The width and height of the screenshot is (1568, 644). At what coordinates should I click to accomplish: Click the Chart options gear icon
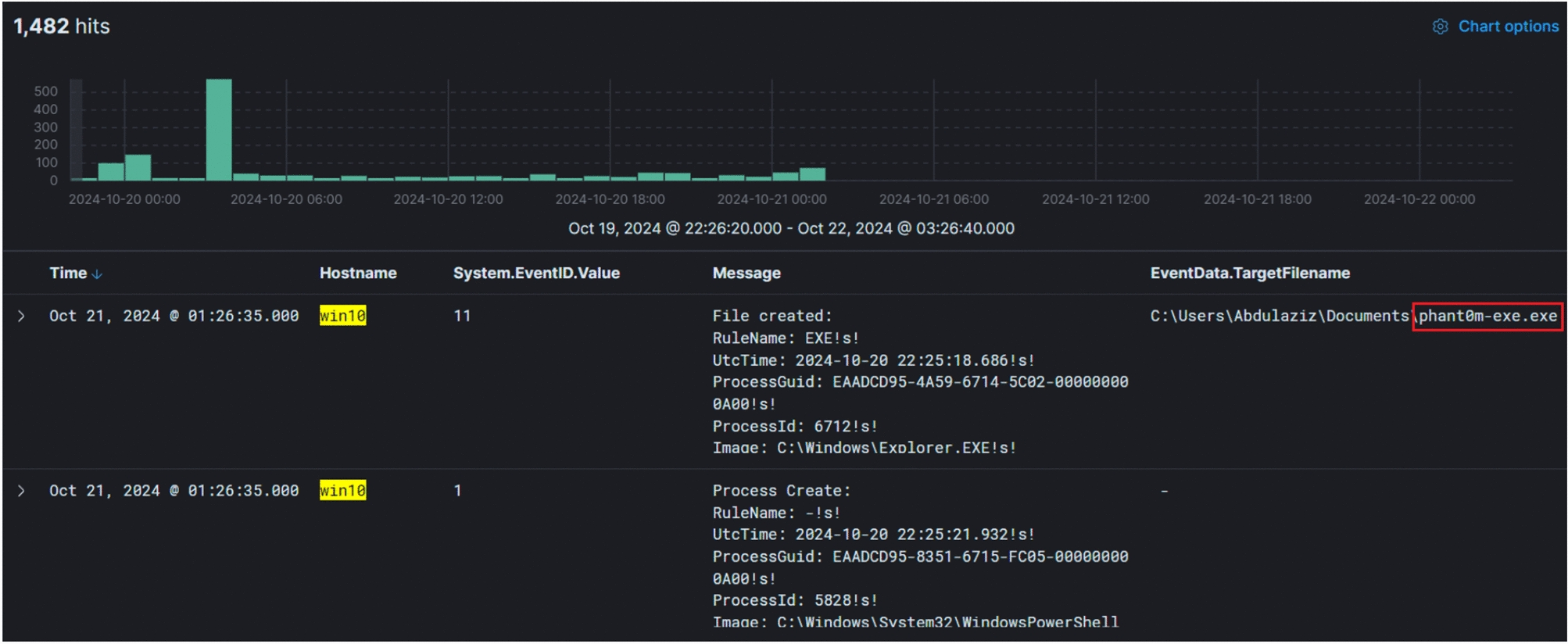1440,27
